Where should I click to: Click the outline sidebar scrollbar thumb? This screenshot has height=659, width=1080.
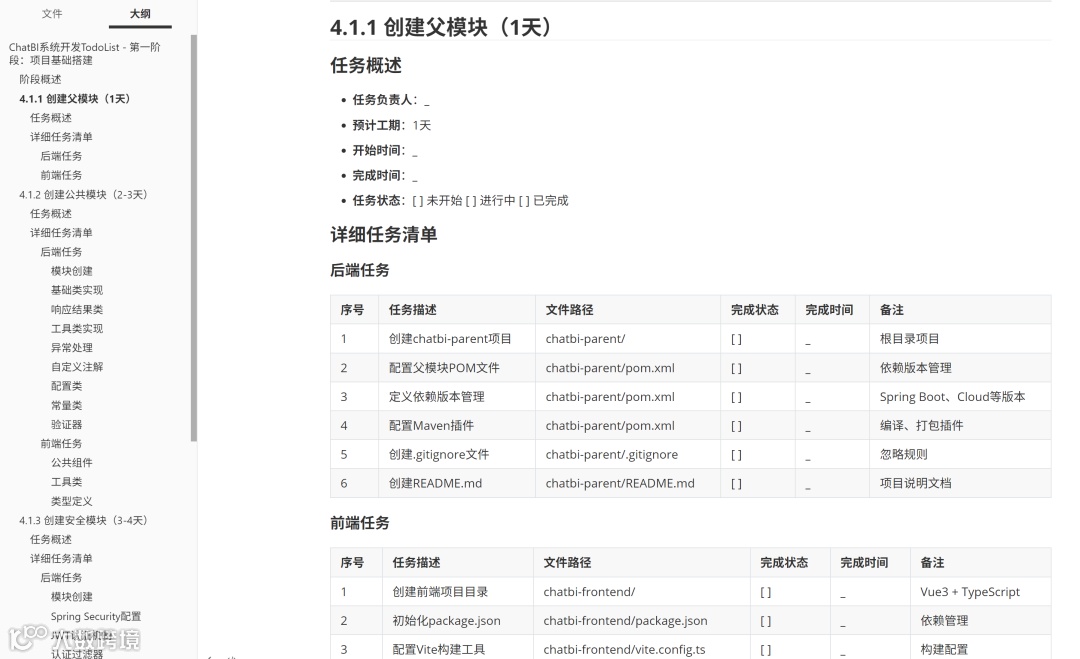[x=194, y=238]
